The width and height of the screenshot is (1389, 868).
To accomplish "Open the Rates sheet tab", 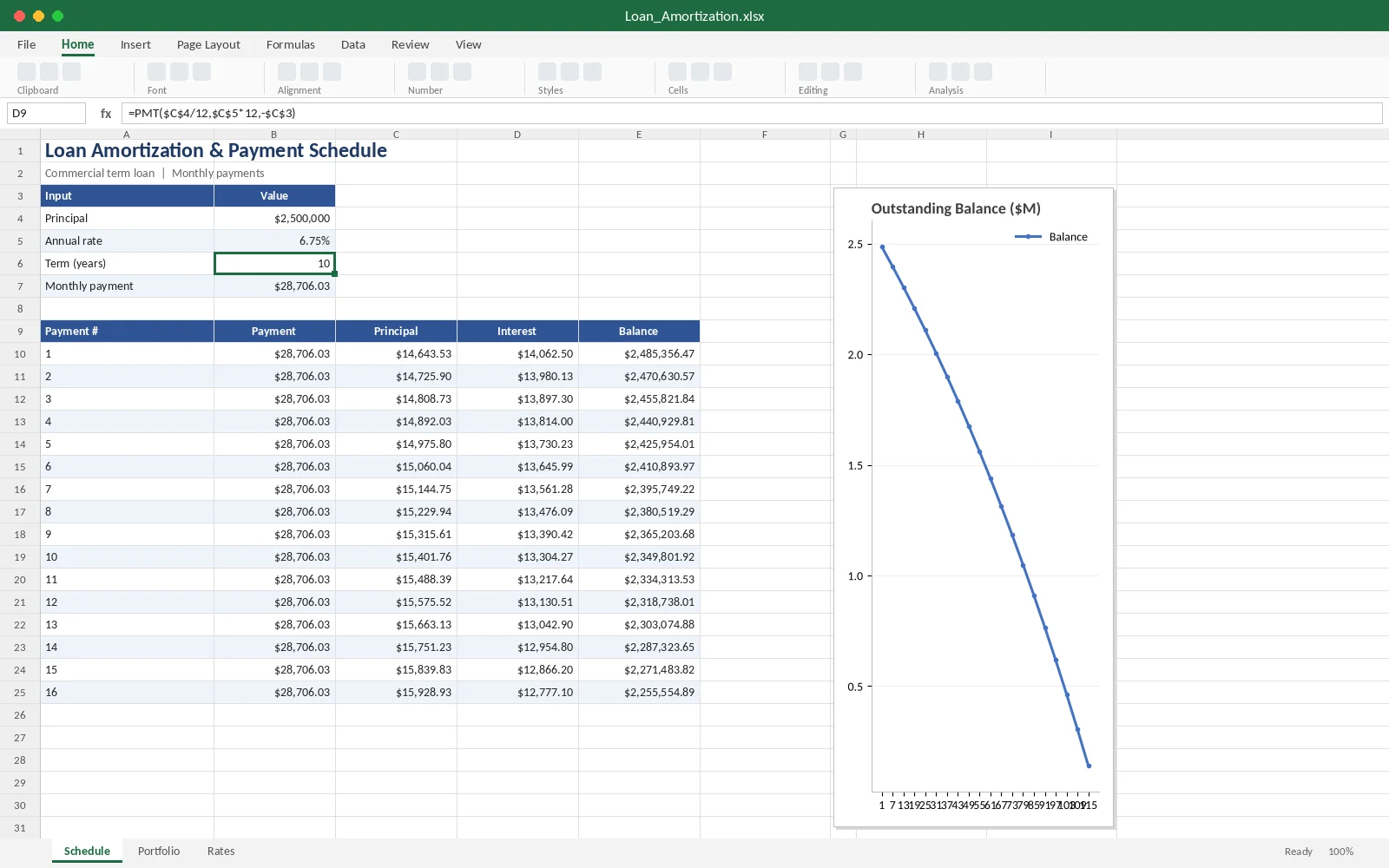I will pyautogui.click(x=221, y=851).
